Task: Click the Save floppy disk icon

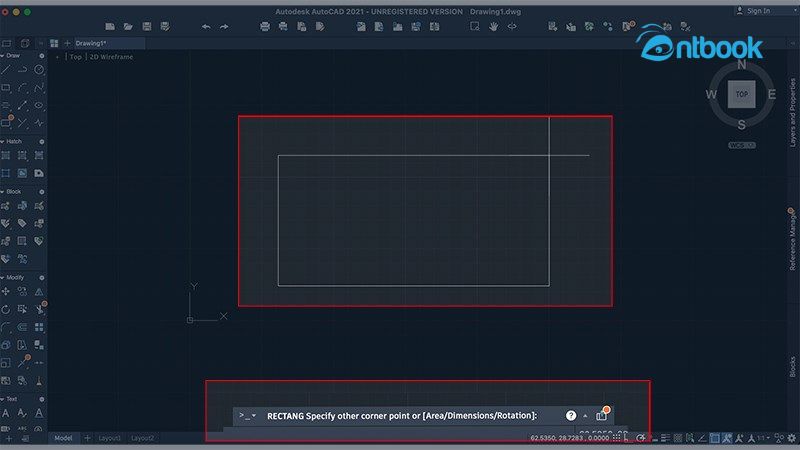Action: pyautogui.click(x=147, y=26)
